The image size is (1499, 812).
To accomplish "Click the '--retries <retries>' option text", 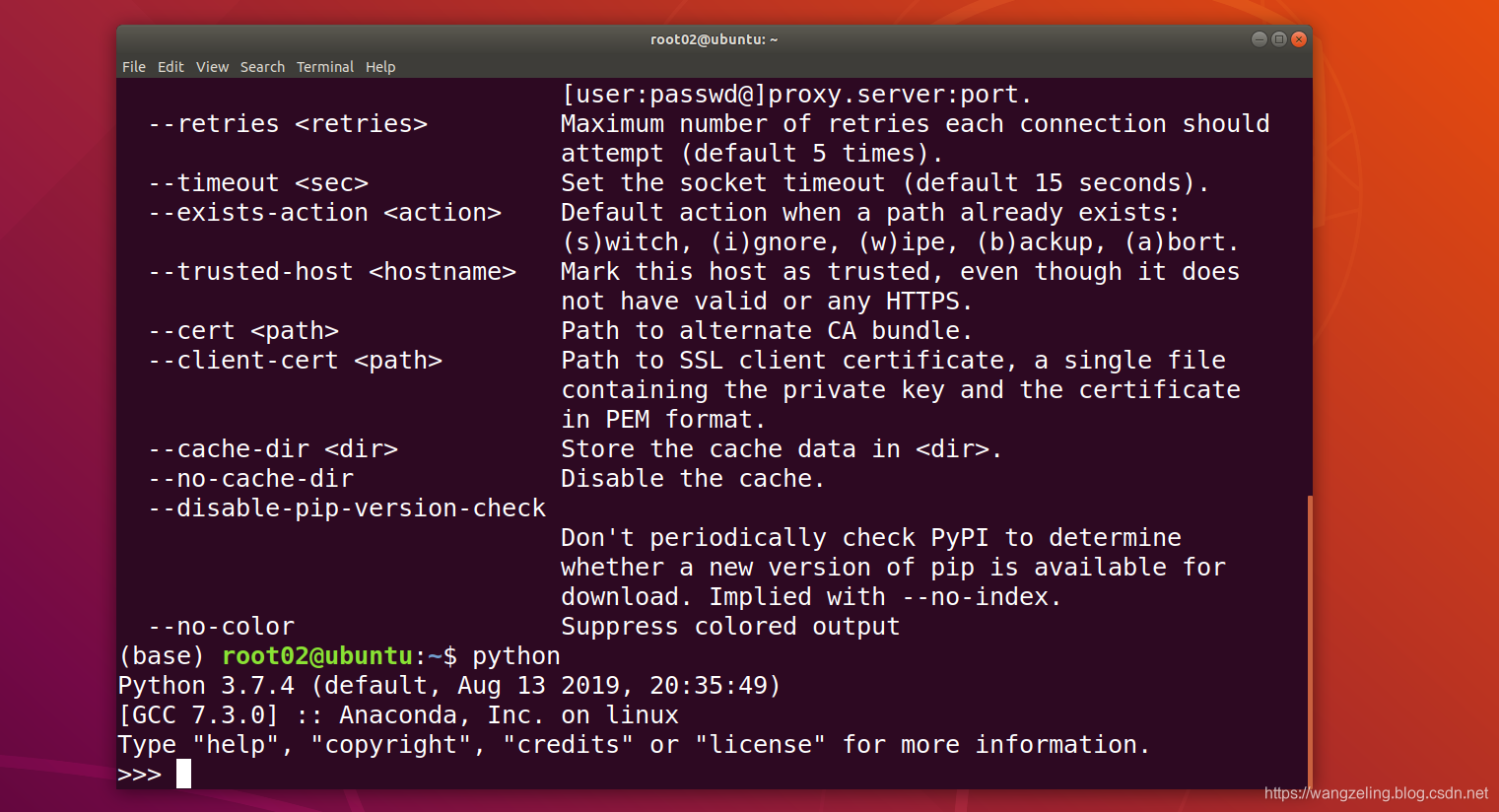I will [288, 124].
